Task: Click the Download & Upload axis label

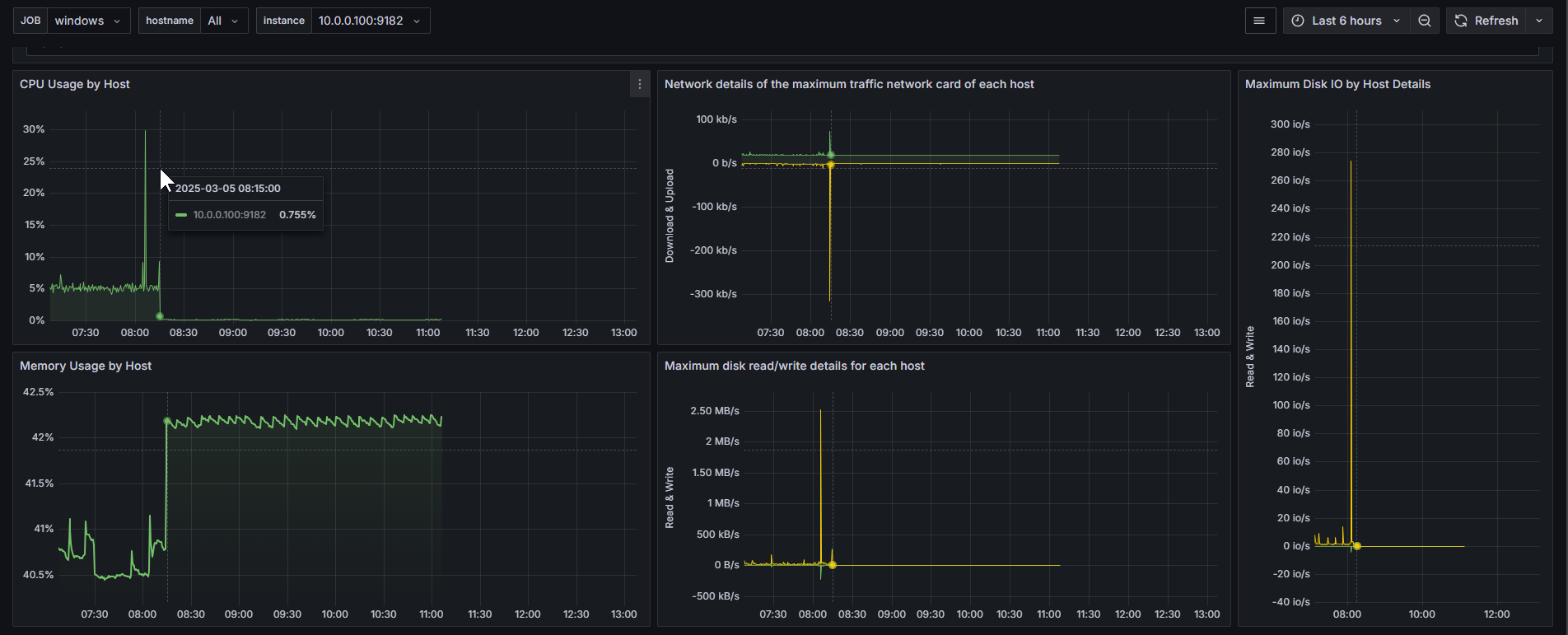Action: coord(670,216)
